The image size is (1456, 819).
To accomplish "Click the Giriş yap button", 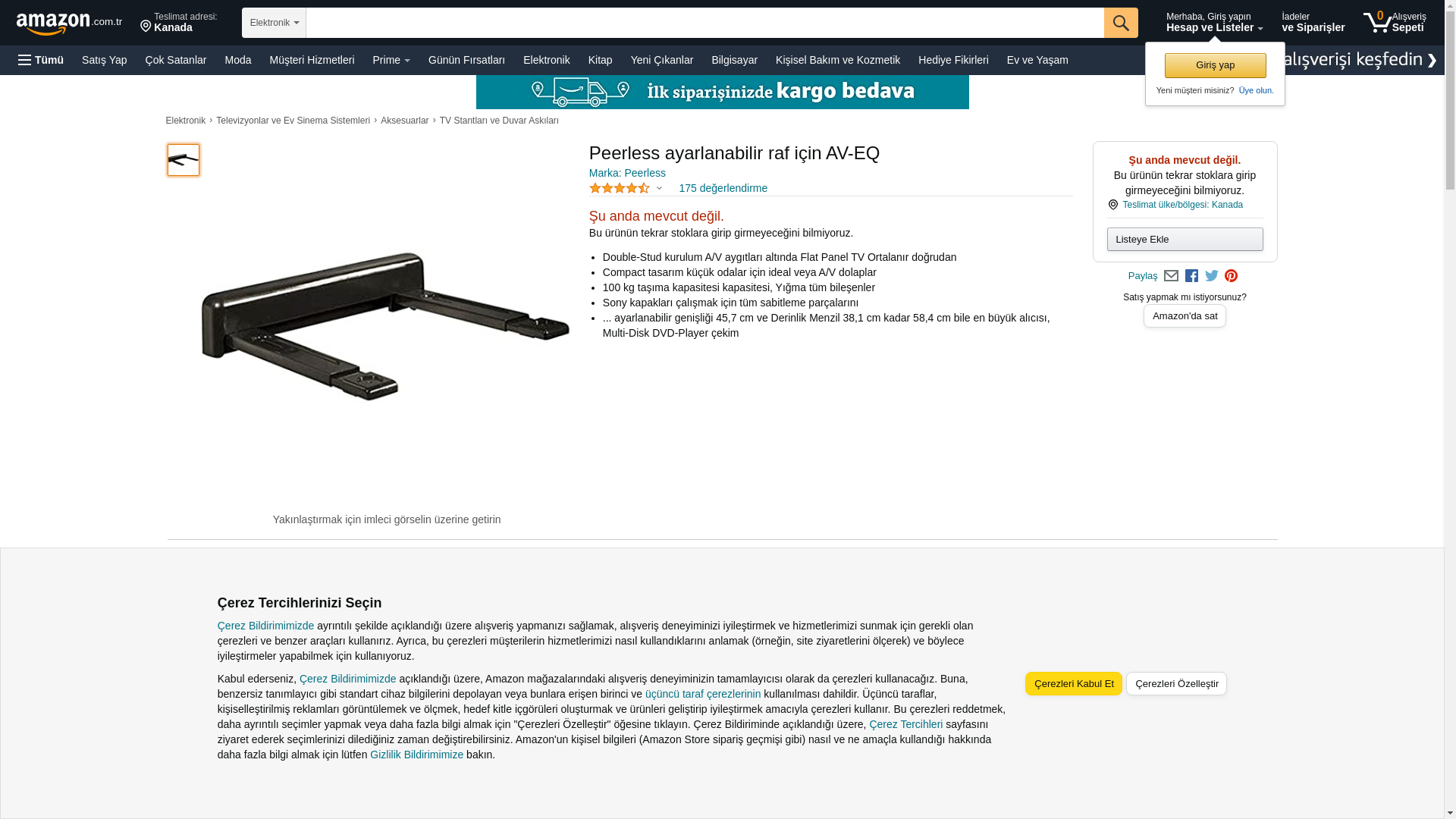I will tap(1215, 65).
